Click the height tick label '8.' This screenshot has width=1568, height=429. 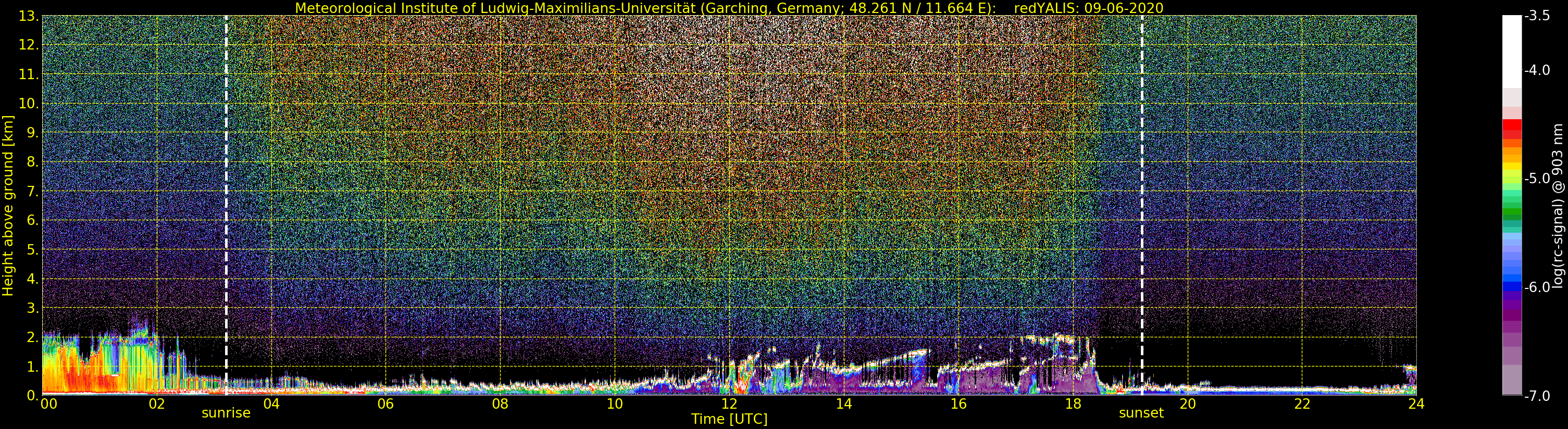click(x=33, y=161)
